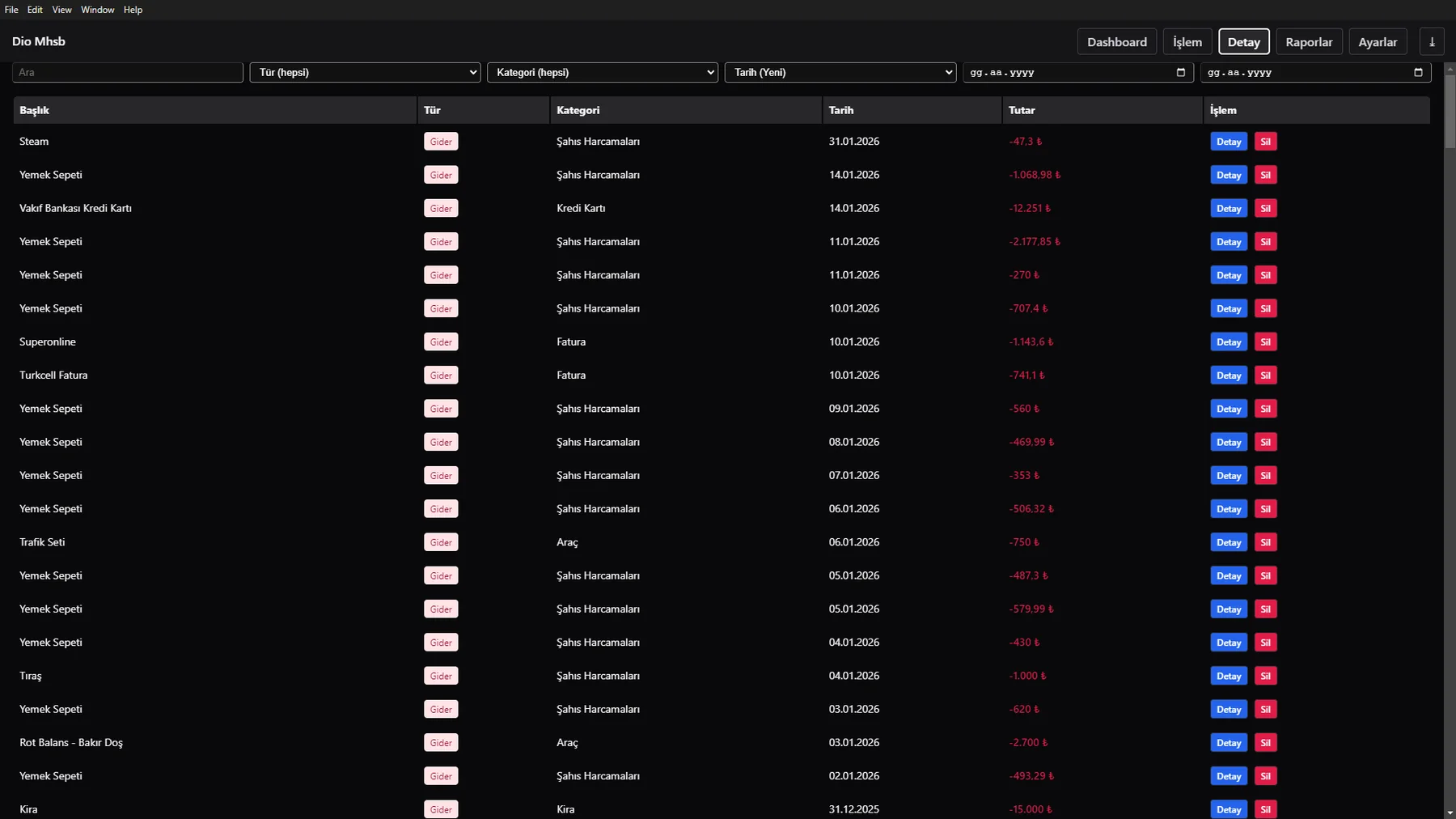This screenshot has height=819, width=1456.
Task: Click the Gider tag on Tıraş row
Action: (441, 676)
